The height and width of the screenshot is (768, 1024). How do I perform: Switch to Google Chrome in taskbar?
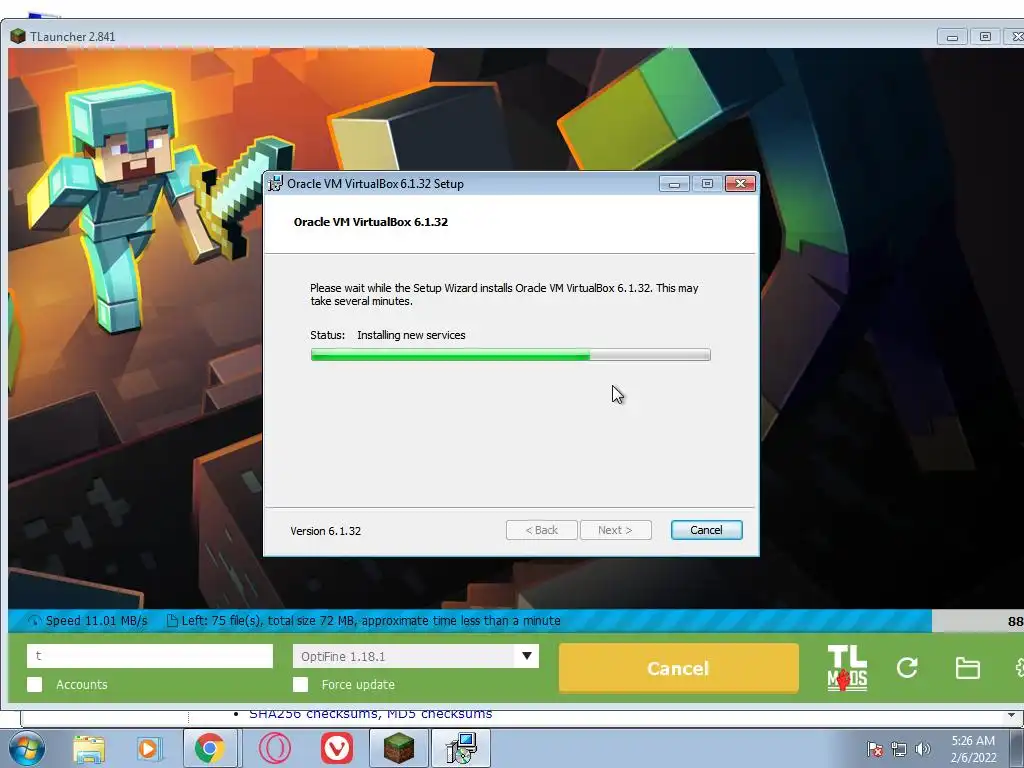pyautogui.click(x=209, y=748)
